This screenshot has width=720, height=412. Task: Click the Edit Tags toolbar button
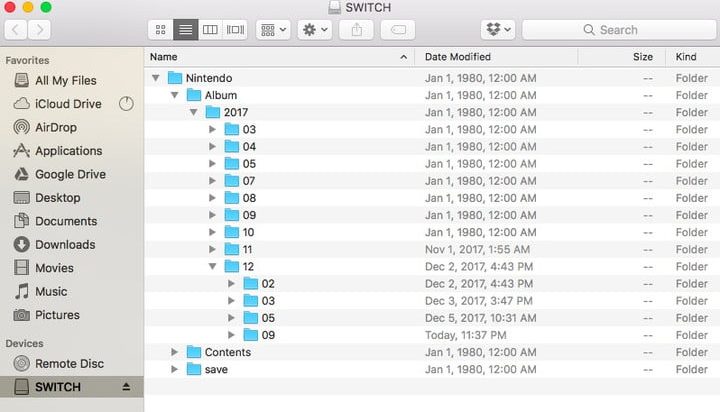(398, 30)
